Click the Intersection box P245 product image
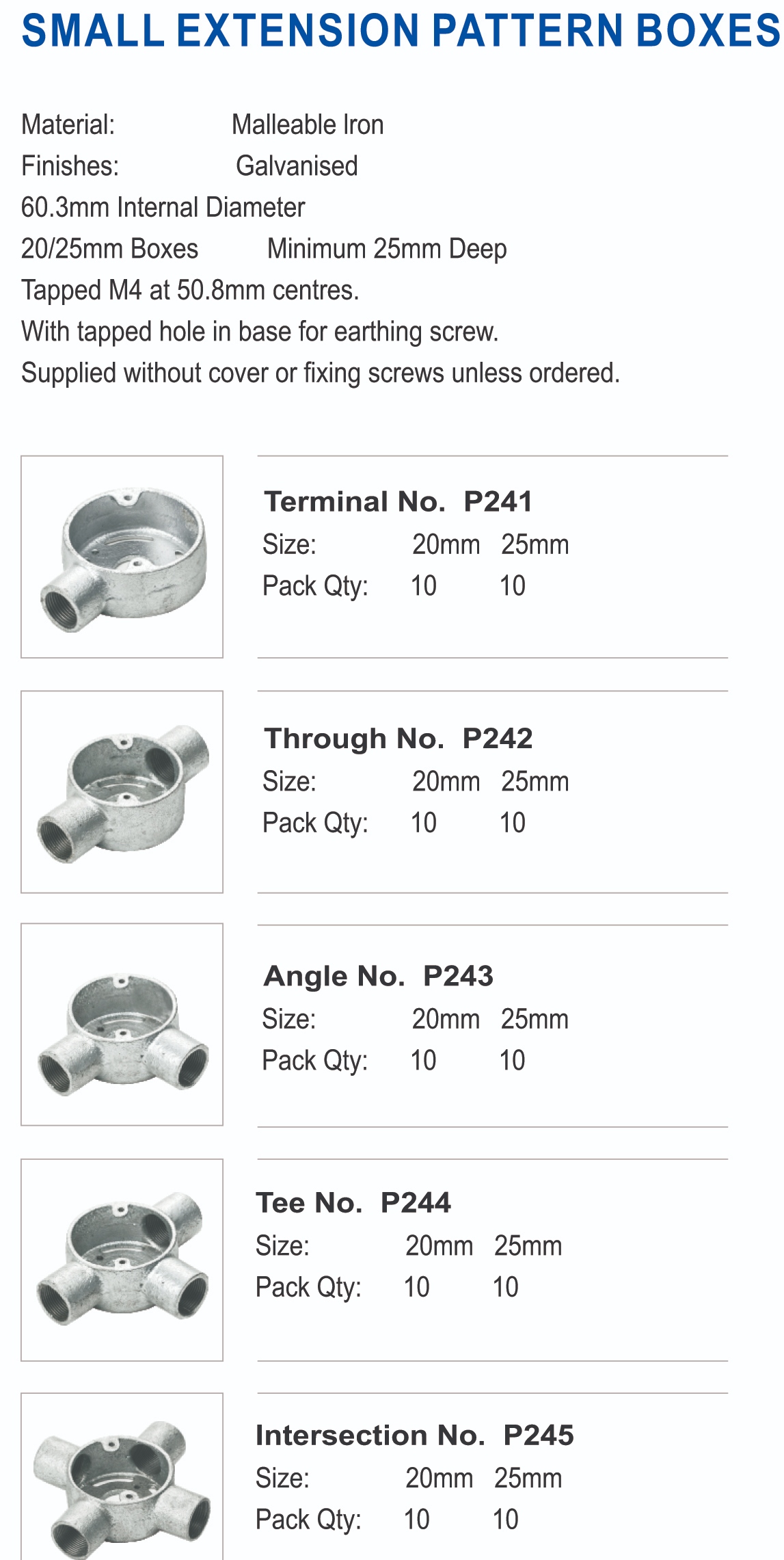Image resolution: width=784 pixels, height=1560 pixels. [122, 1477]
